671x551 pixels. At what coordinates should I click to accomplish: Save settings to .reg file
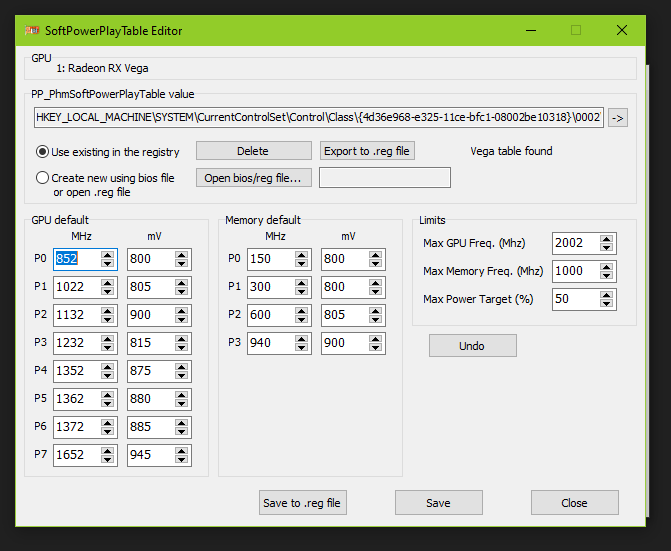click(x=303, y=503)
